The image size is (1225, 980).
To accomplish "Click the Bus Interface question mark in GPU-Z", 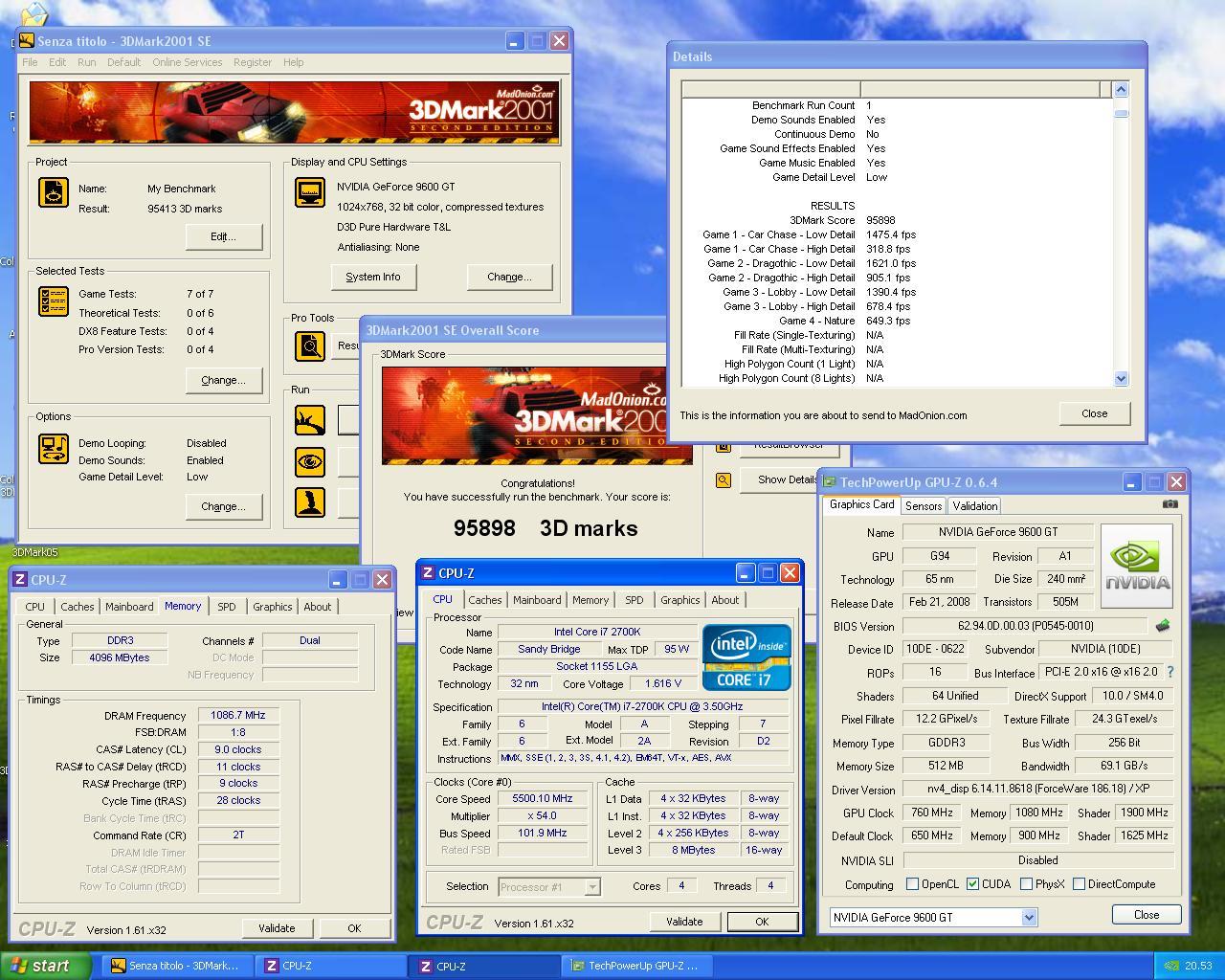I will pyautogui.click(x=1169, y=672).
